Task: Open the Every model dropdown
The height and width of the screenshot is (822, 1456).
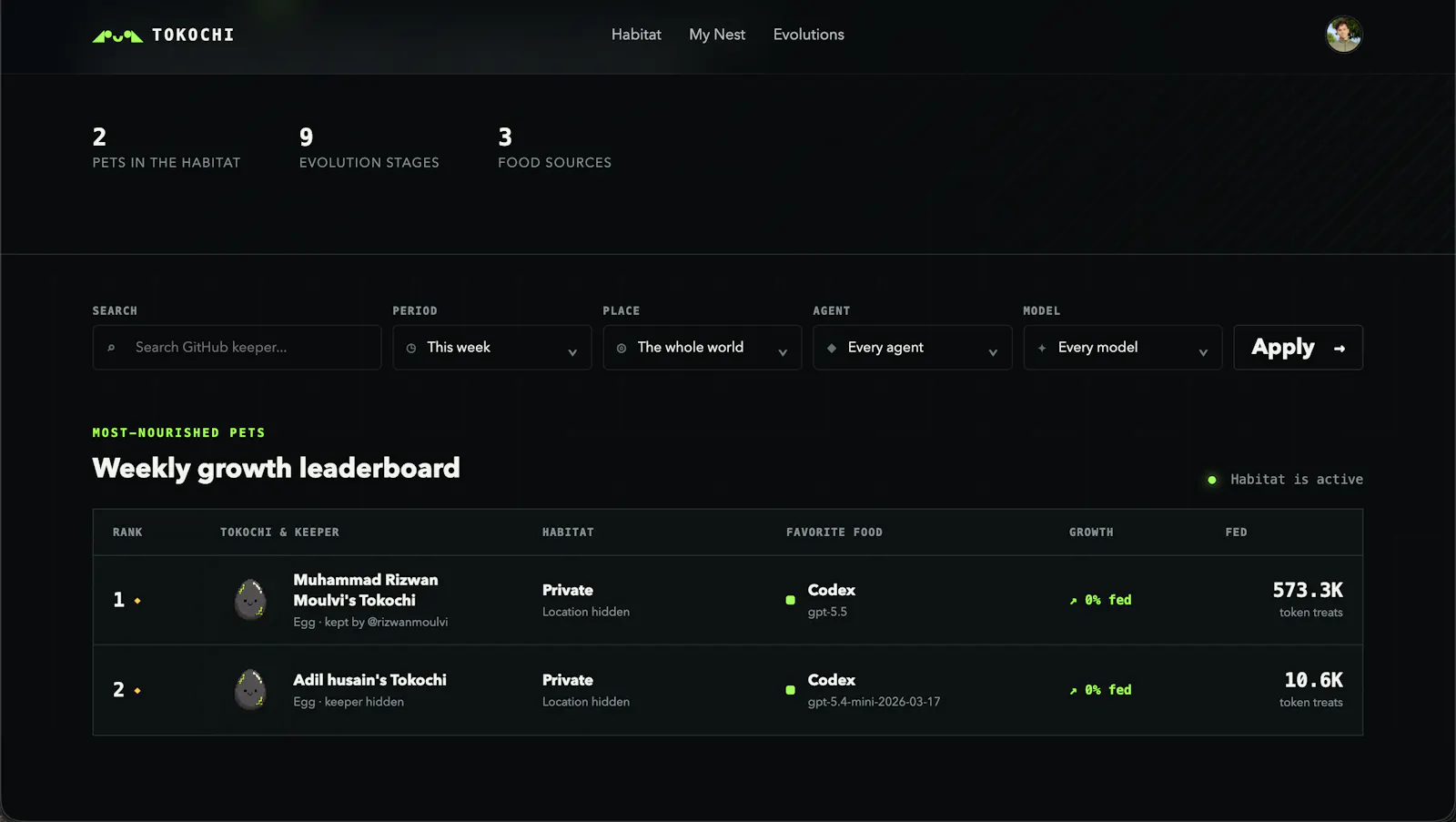Action: (x=1123, y=348)
